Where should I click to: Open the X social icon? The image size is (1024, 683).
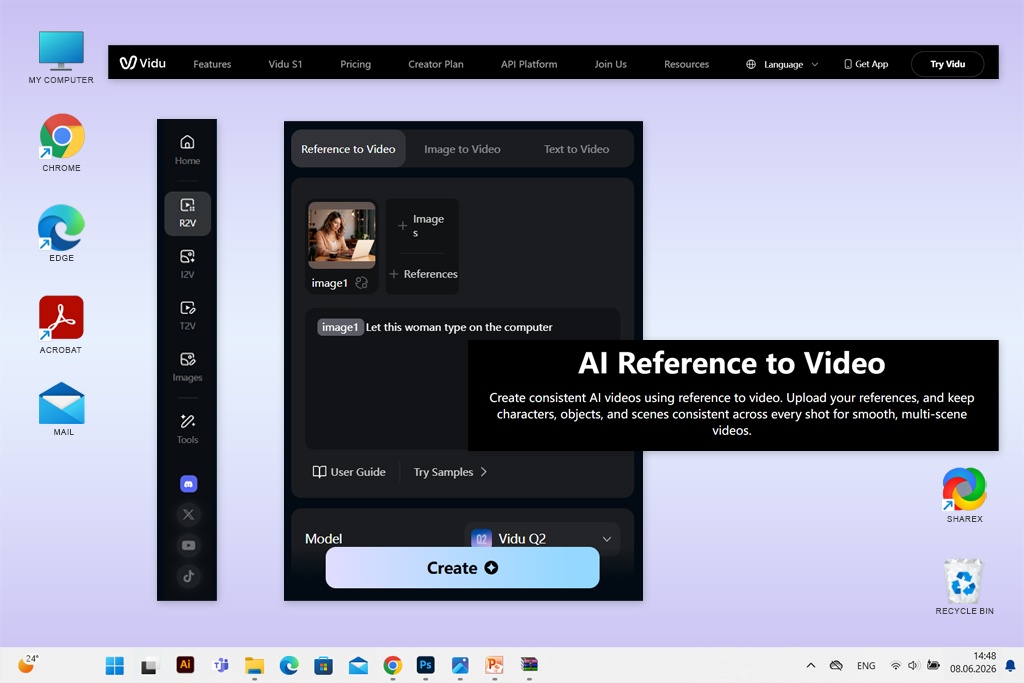point(188,515)
